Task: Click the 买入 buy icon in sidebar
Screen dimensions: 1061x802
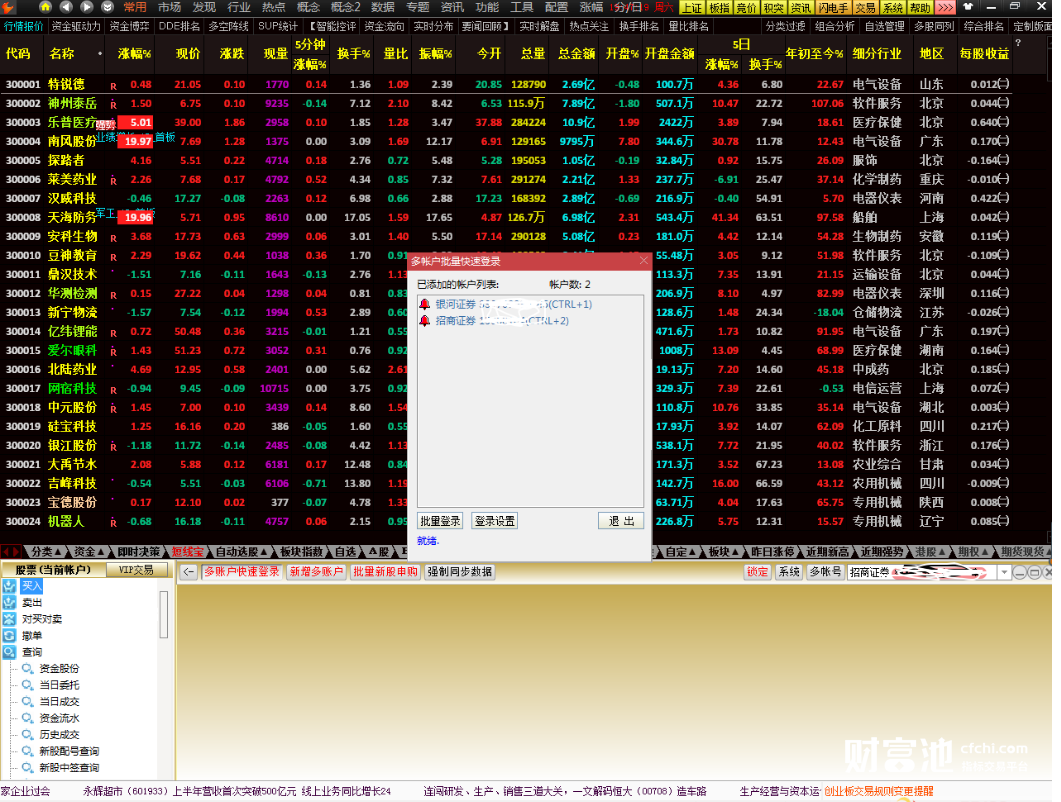Action: 9,586
